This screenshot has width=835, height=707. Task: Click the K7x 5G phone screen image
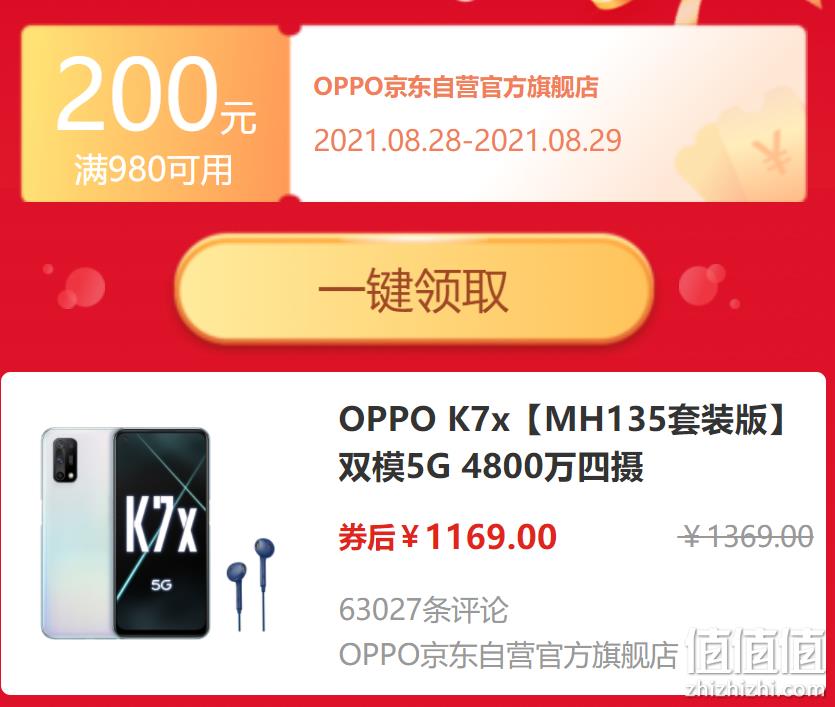coord(161,532)
